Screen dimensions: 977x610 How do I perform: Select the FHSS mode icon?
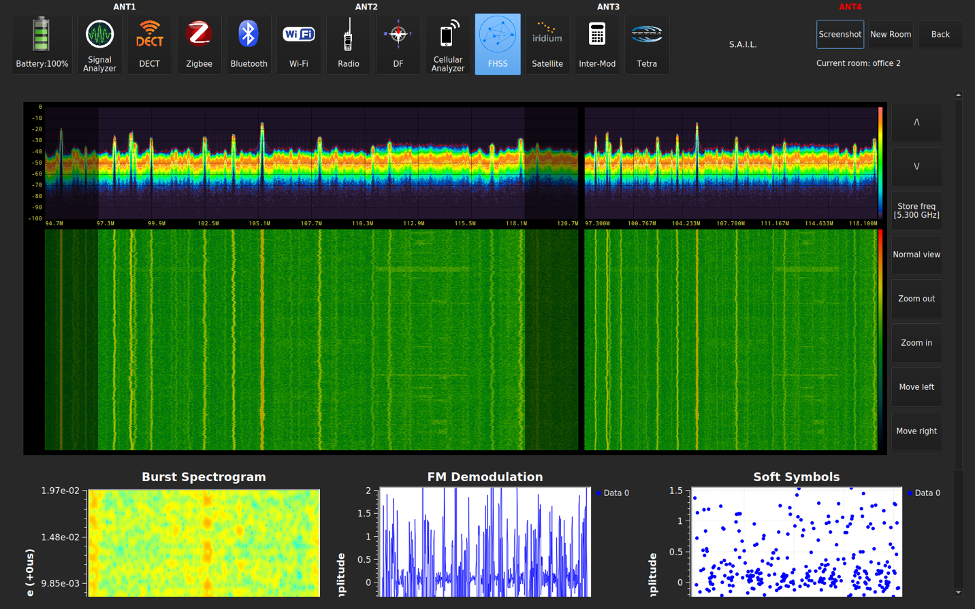click(x=497, y=45)
